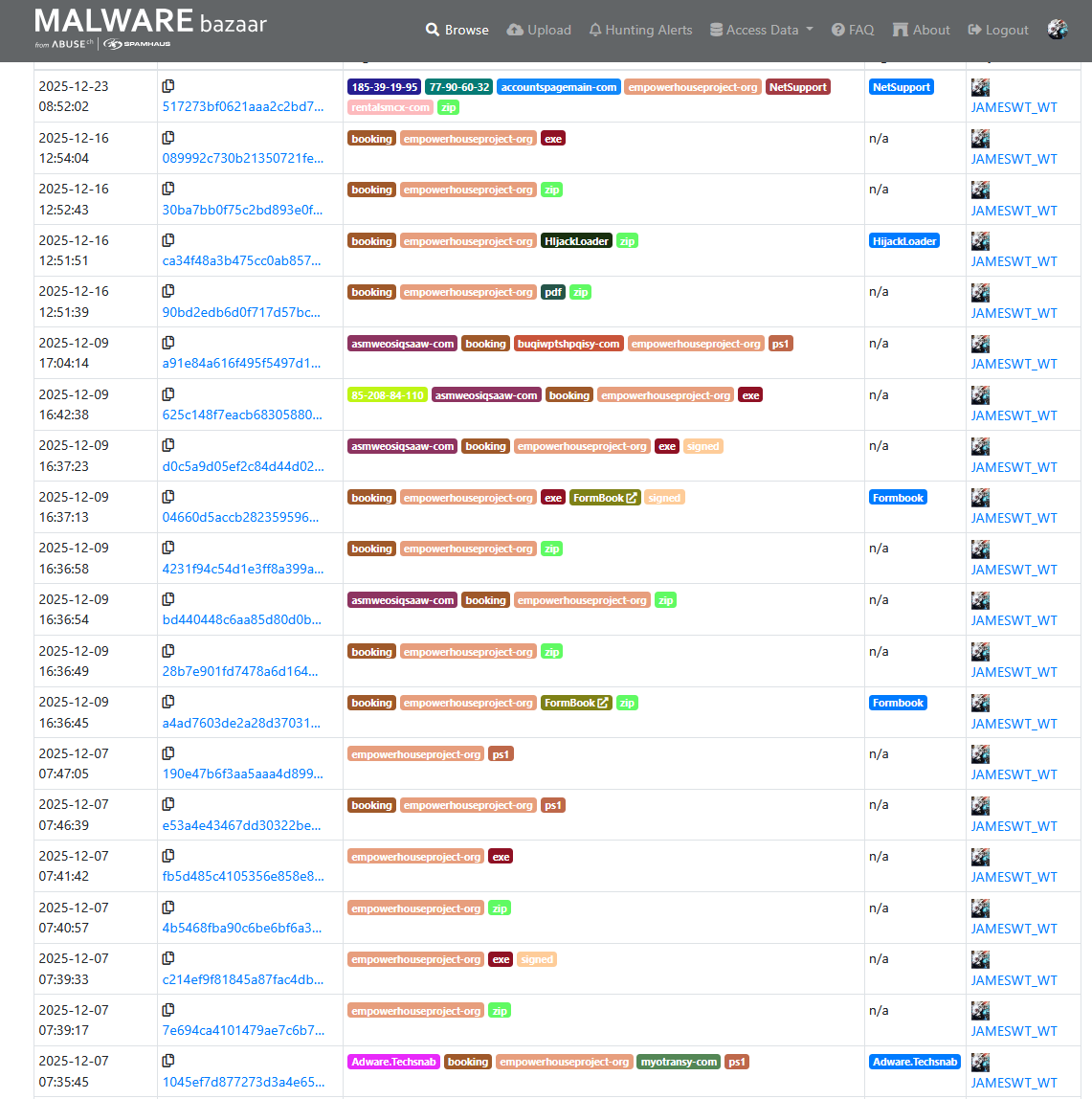The height and width of the screenshot is (1099, 1092).
Task: Copy hash of 517273bf0621aaa2c2bd7 sample
Action: (168, 86)
